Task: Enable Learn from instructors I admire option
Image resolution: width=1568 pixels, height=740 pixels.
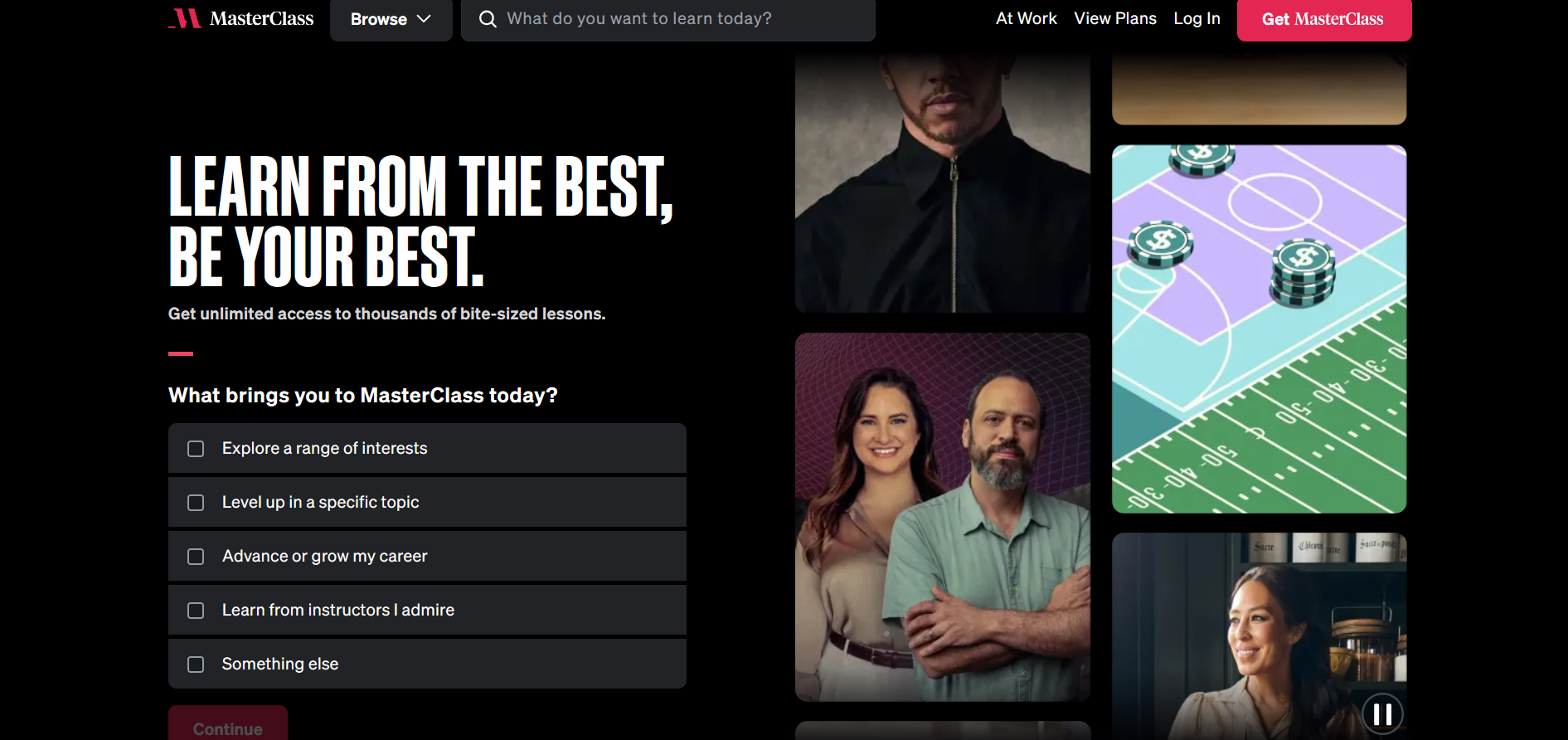Action: coord(196,611)
